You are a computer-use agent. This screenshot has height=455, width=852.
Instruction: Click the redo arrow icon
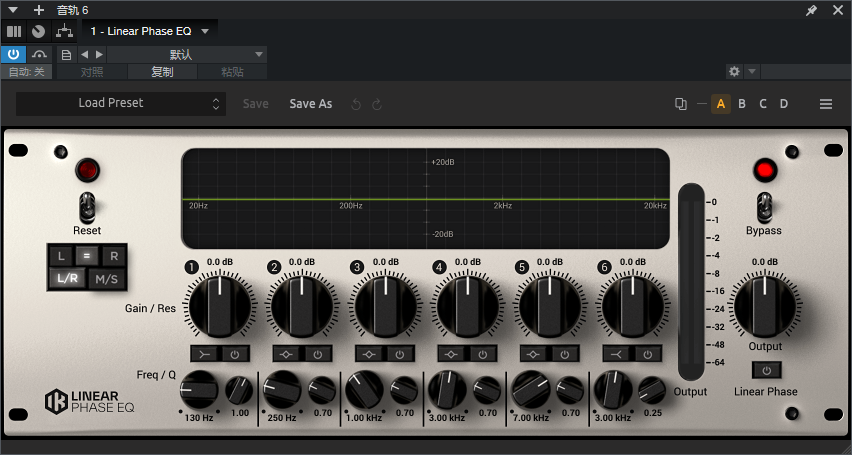tap(377, 104)
